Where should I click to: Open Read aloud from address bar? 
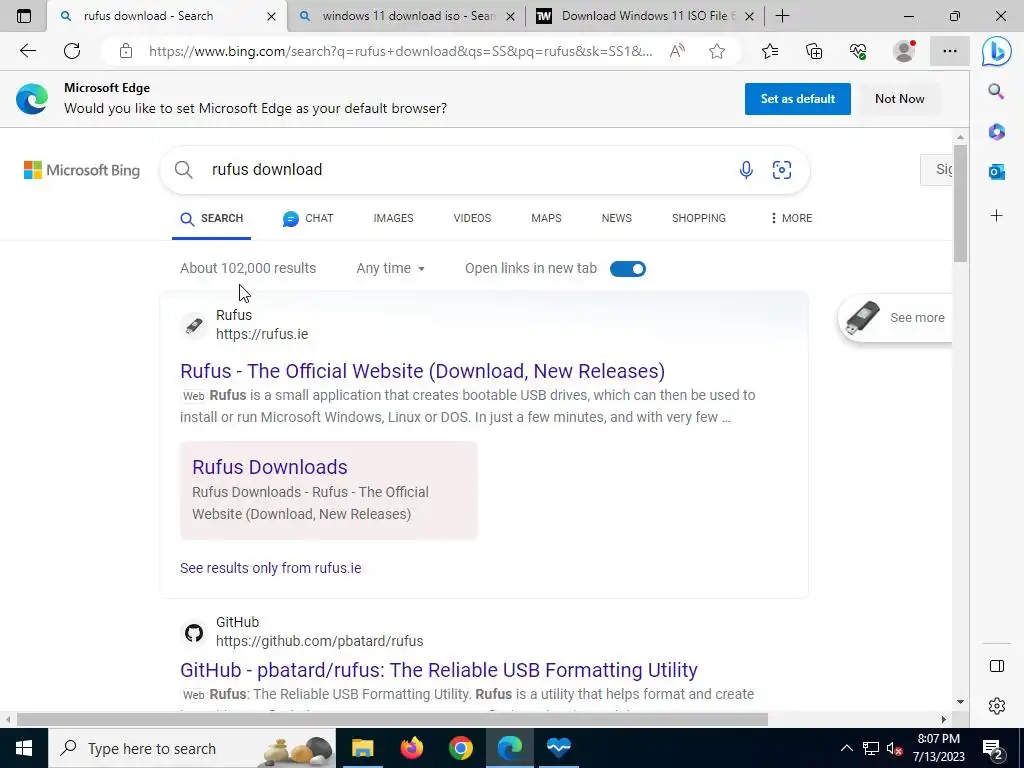point(677,51)
